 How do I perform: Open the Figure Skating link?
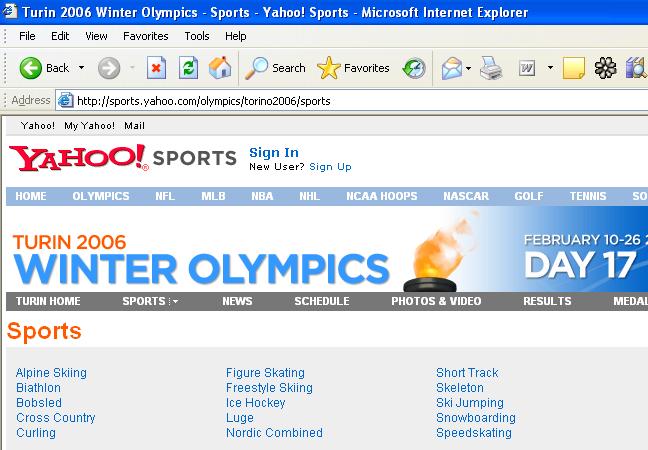(265, 373)
